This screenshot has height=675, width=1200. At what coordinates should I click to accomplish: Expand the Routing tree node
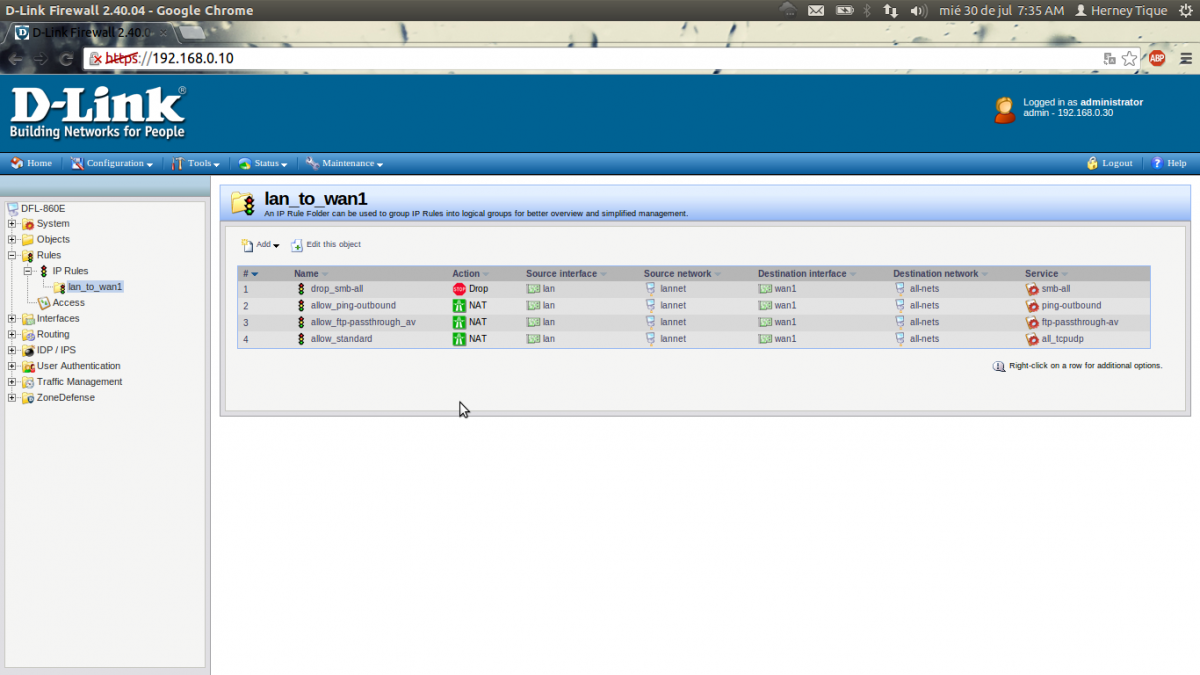click(12, 335)
